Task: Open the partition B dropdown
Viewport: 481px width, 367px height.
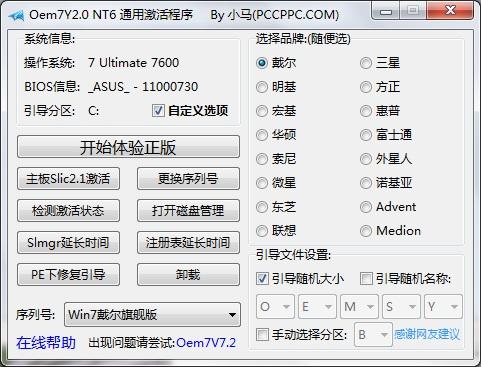Action: tap(373, 334)
